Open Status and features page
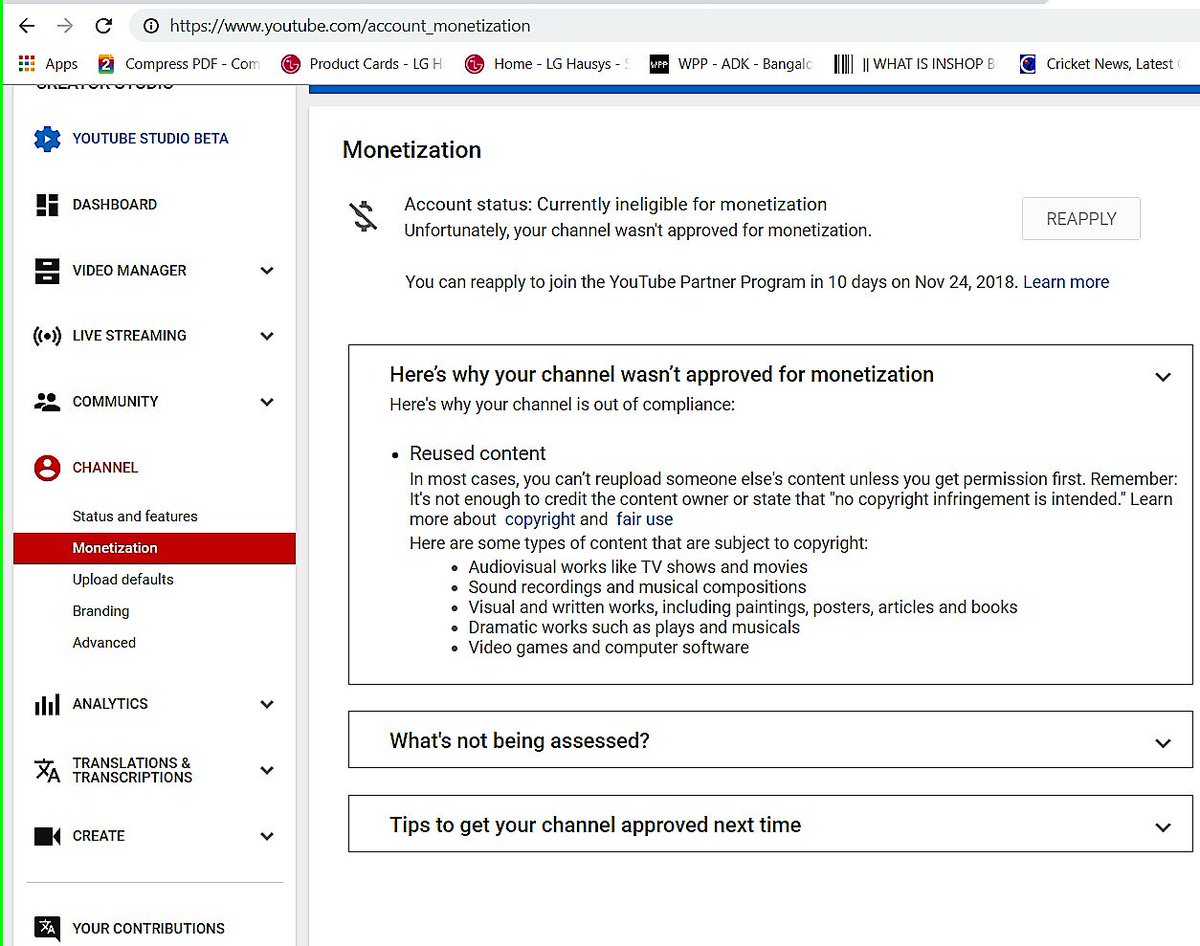 pos(135,516)
